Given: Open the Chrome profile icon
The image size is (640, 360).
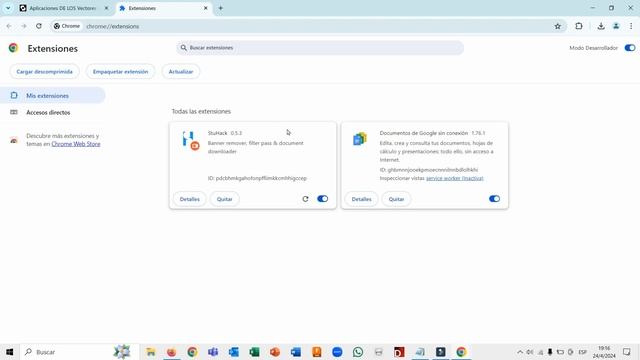Looking at the screenshot, I should (616, 26).
